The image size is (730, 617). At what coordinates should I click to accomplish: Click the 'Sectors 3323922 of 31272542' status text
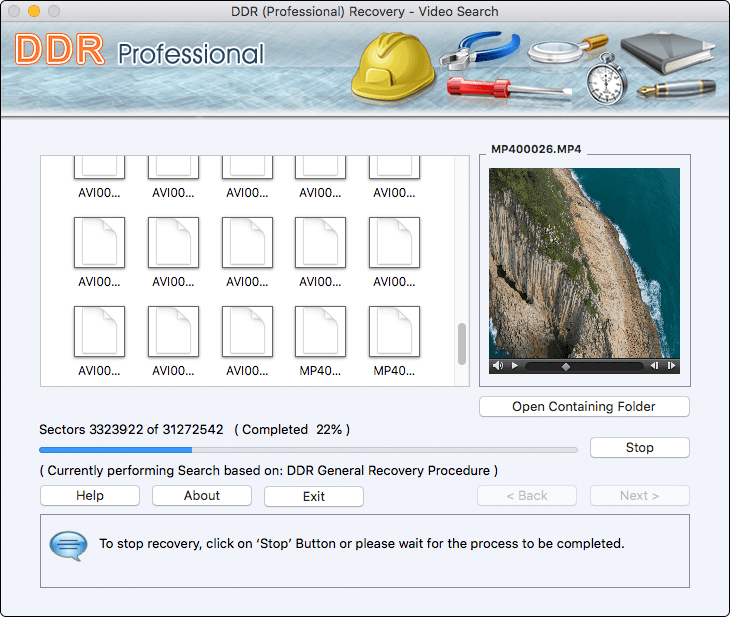[131, 429]
